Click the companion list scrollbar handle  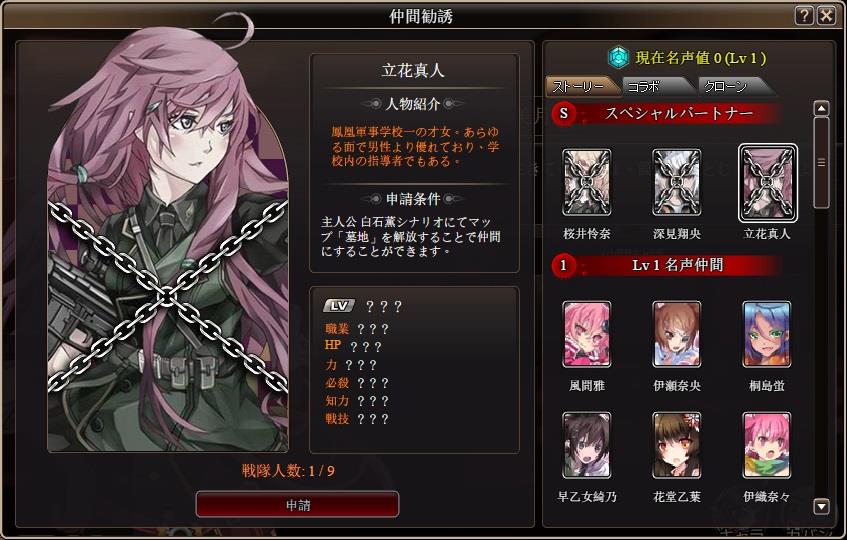click(821, 163)
